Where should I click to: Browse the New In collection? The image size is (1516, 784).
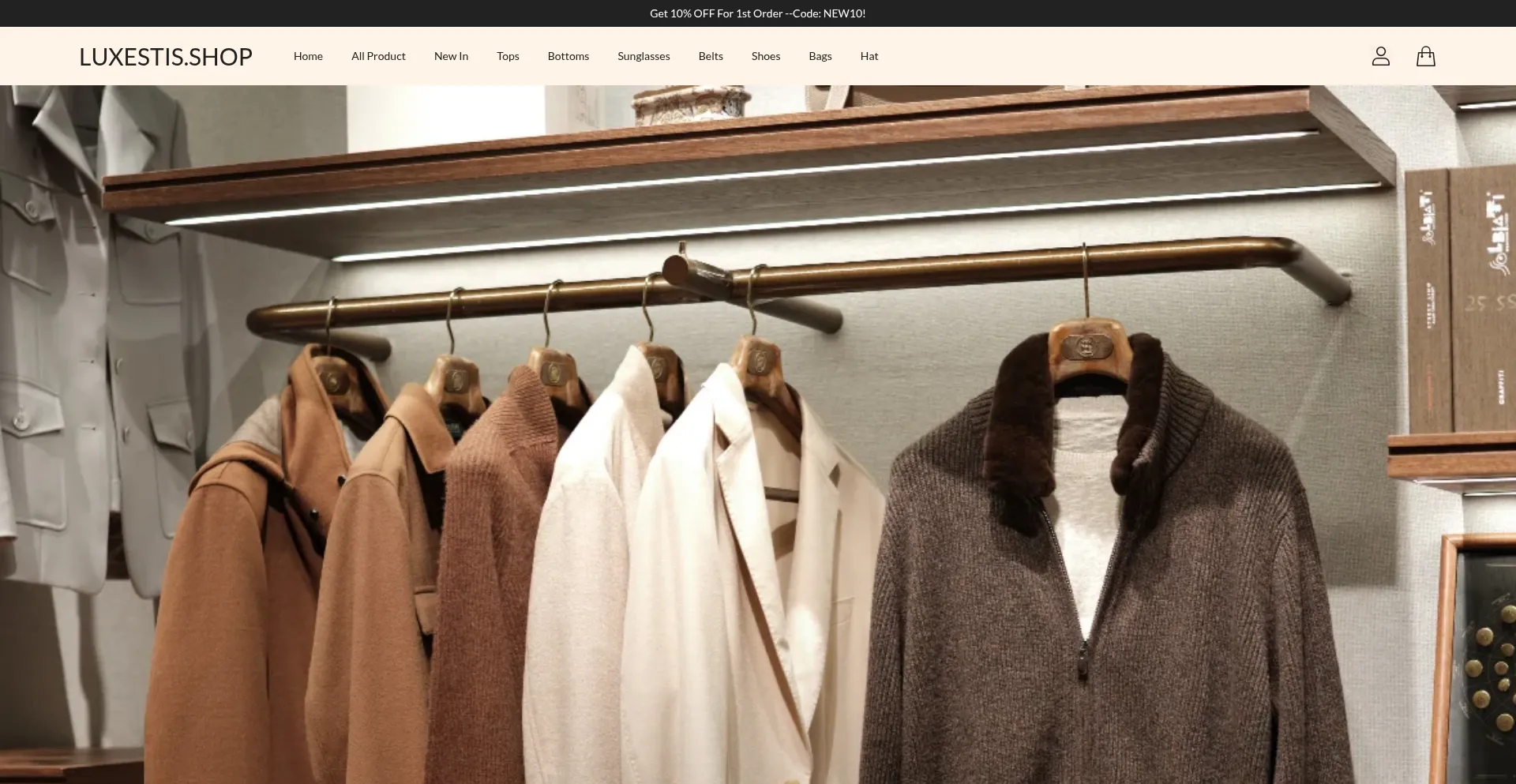tap(451, 55)
